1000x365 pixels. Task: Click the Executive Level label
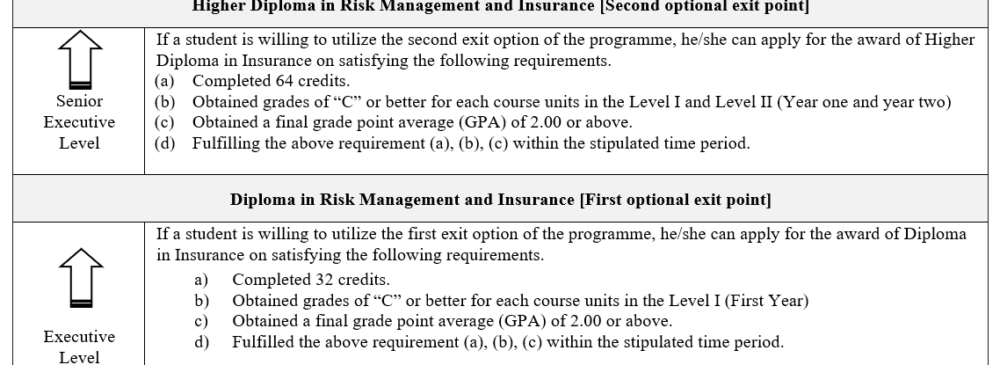pos(79,347)
